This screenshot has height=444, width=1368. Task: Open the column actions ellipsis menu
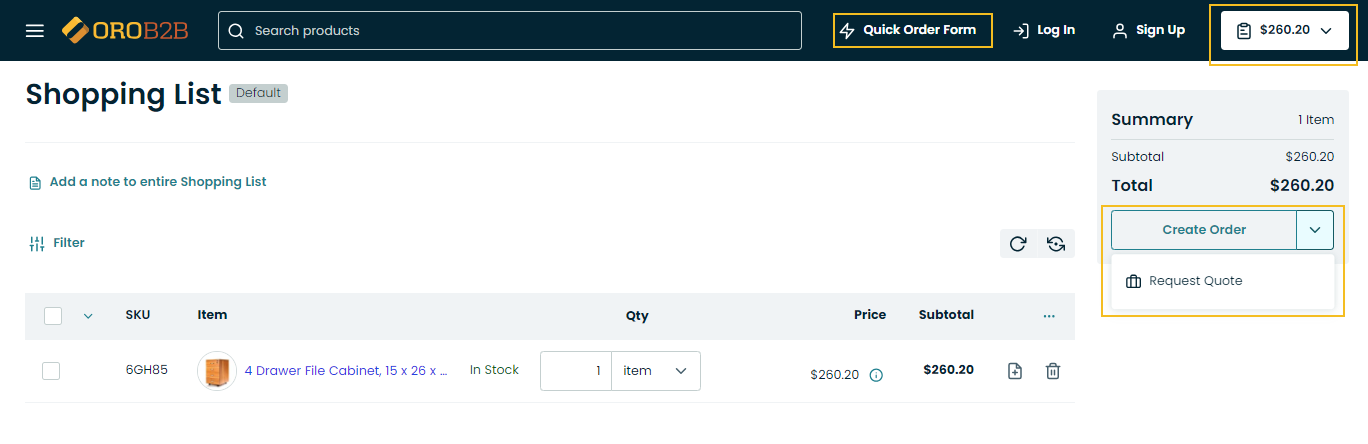coord(1049,316)
